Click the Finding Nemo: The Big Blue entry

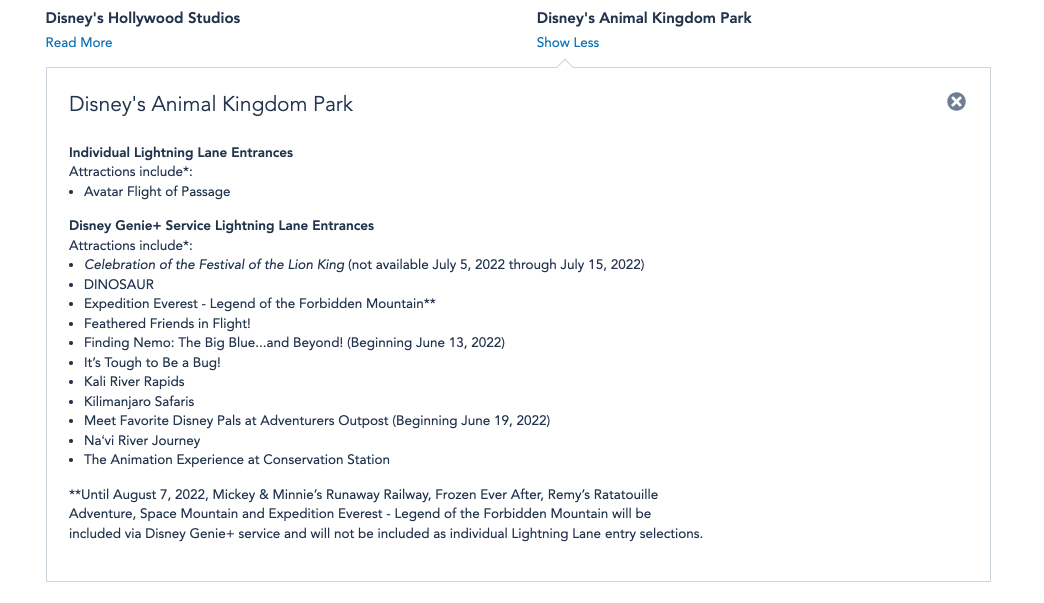point(294,343)
